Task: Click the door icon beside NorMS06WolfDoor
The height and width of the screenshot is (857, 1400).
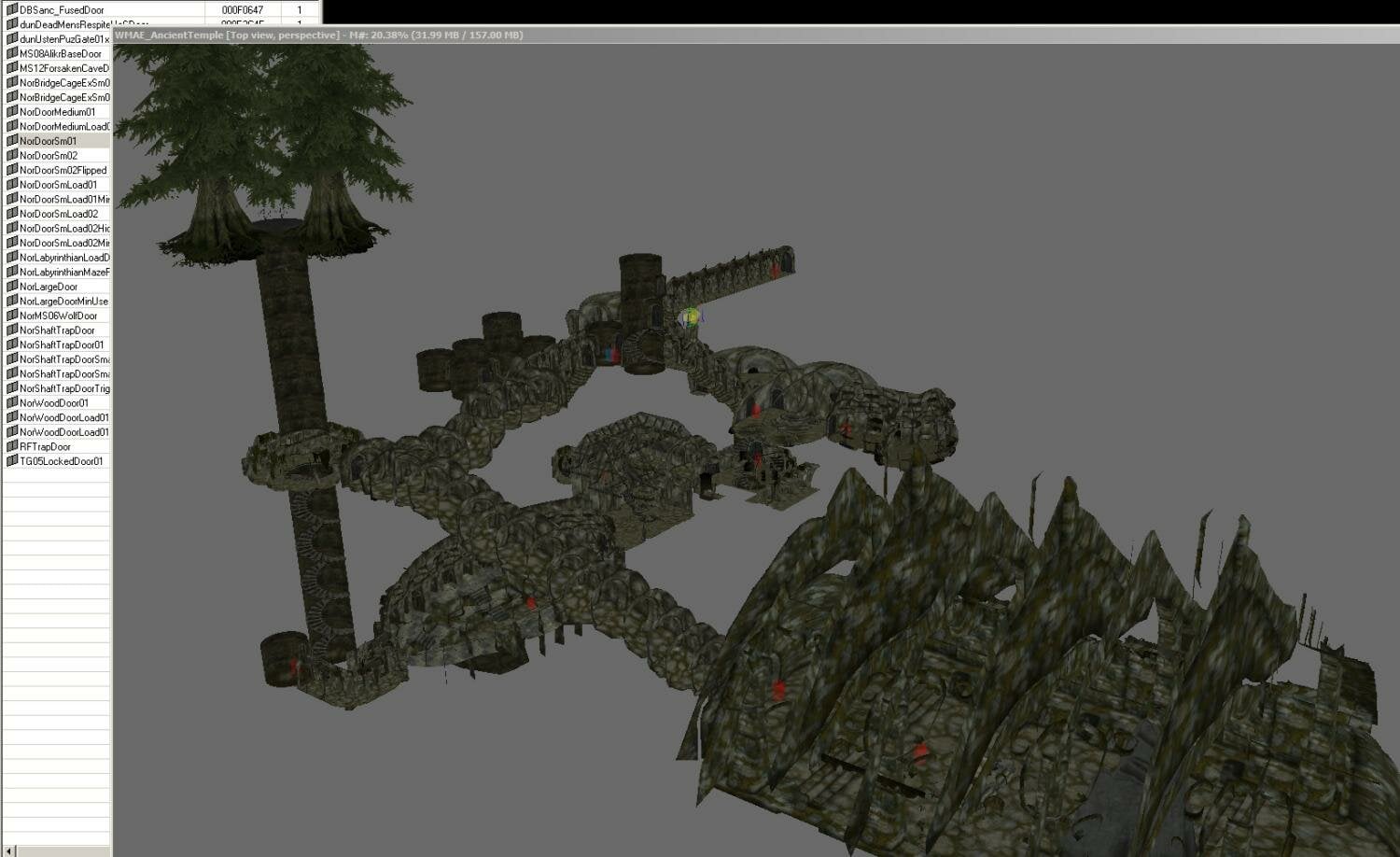Action: [12, 316]
